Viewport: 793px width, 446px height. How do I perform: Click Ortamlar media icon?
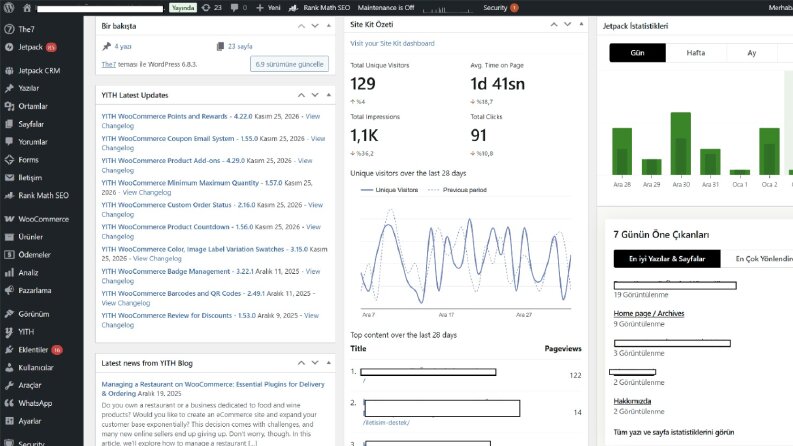[x=9, y=106]
